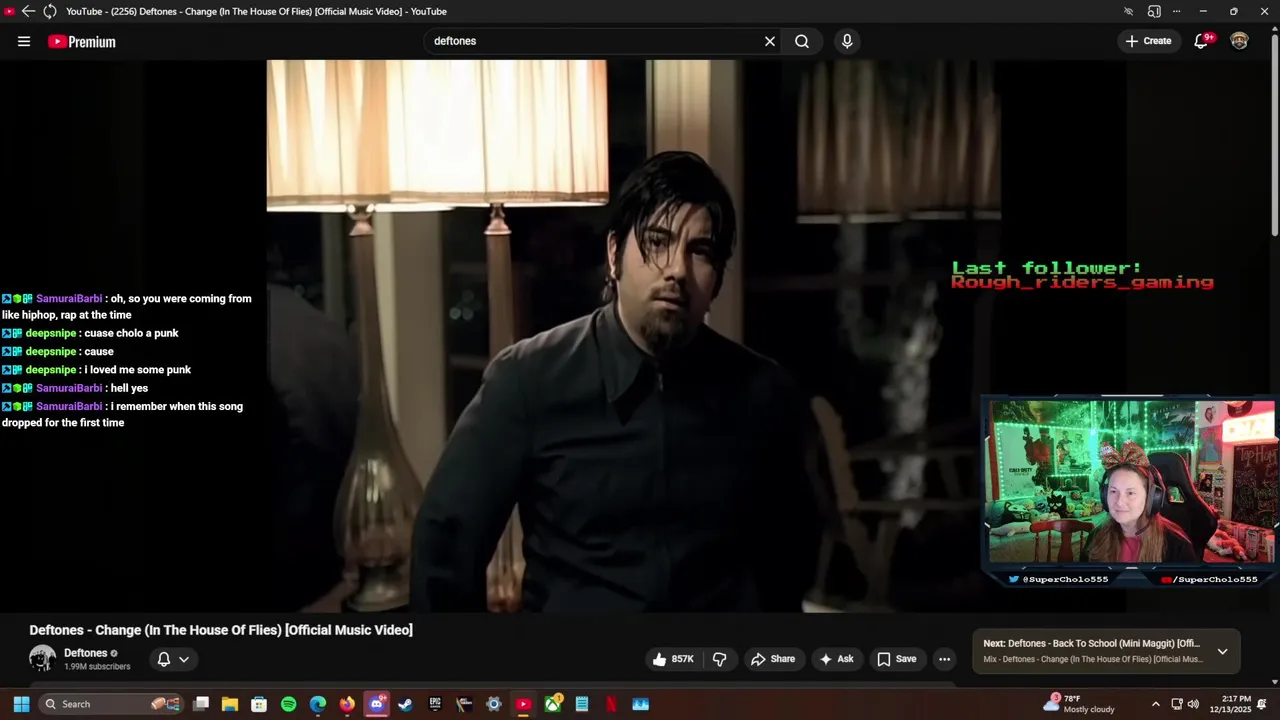Open Task View on the taskbar
The width and height of the screenshot is (1280, 720).
point(201,704)
